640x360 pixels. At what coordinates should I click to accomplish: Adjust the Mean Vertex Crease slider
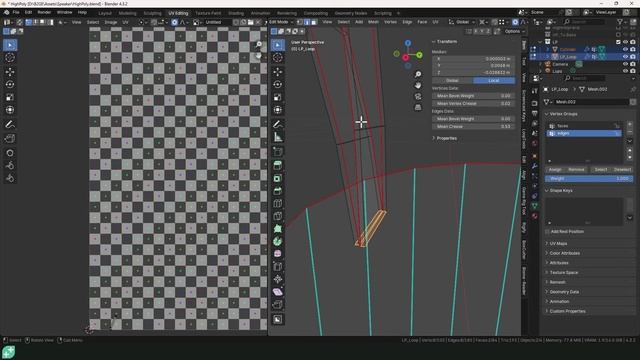[473, 104]
